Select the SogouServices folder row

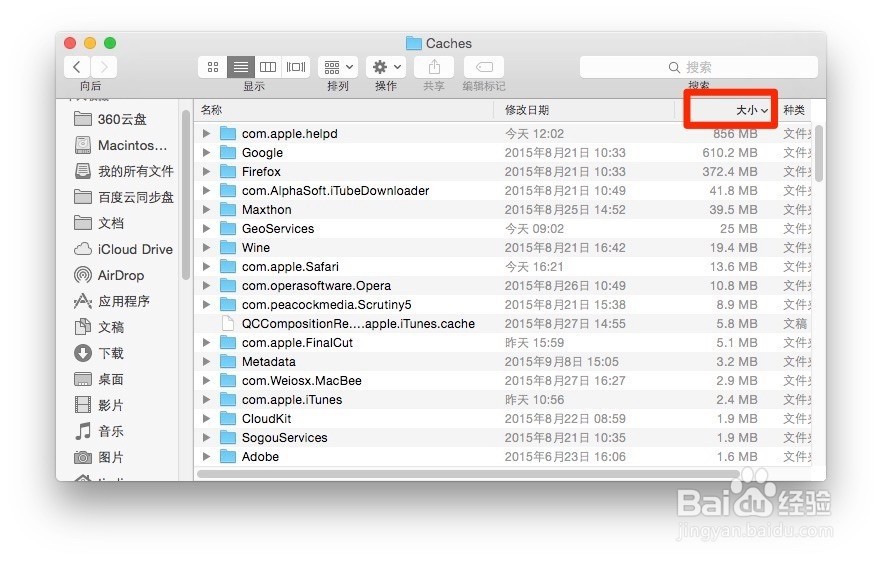point(503,438)
